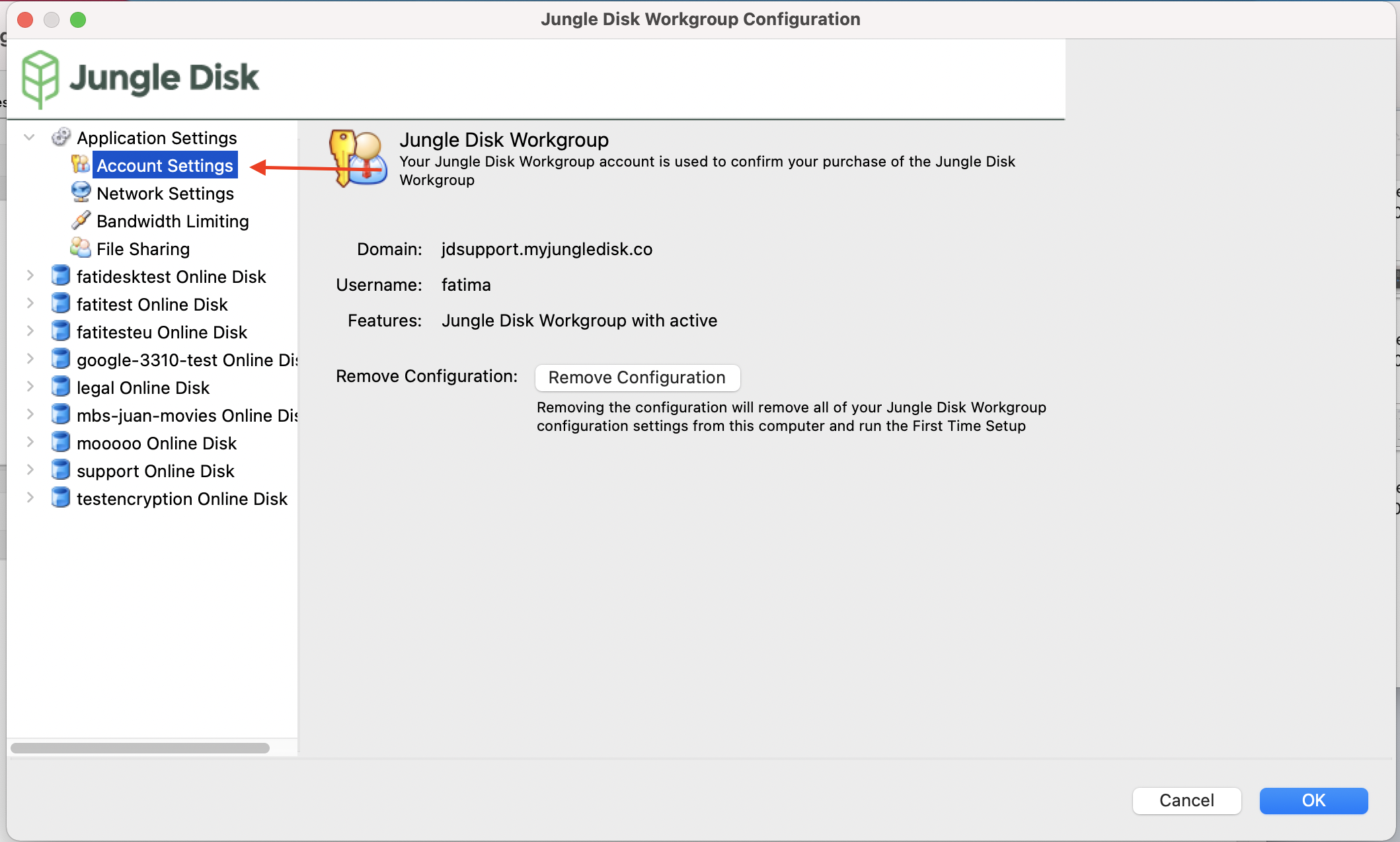This screenshot has width=1400, height=842.
Task: Select fatitest Online Disk
Action: coord(152,304)
